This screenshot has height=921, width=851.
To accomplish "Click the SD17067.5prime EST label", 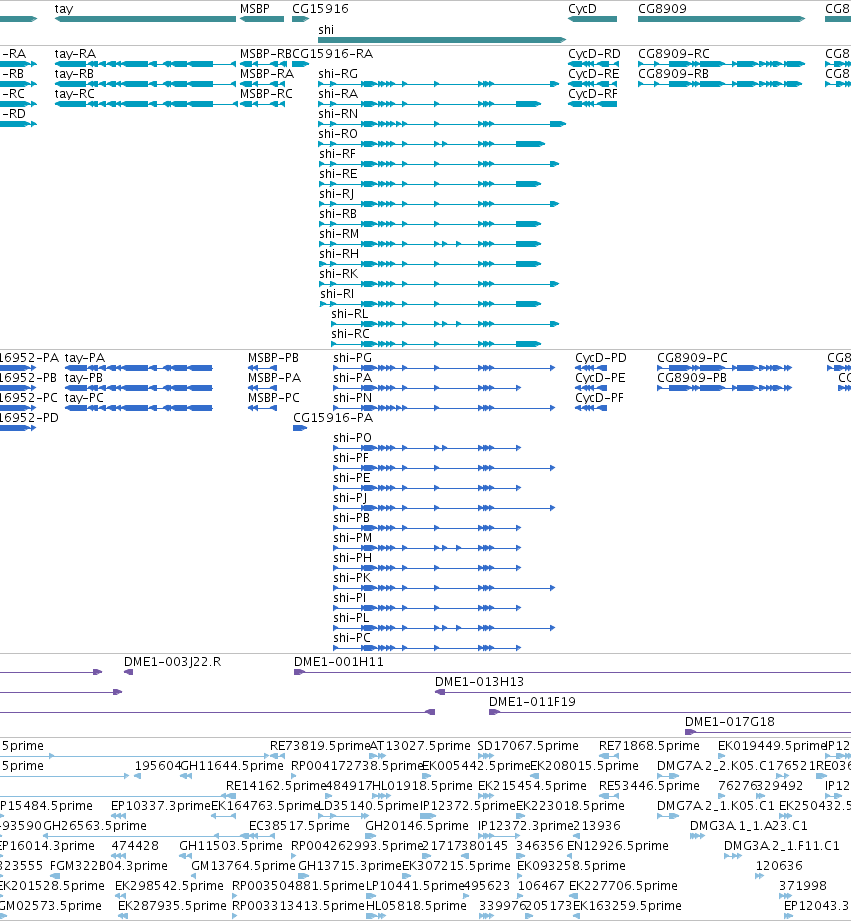I will click(528, 746).
